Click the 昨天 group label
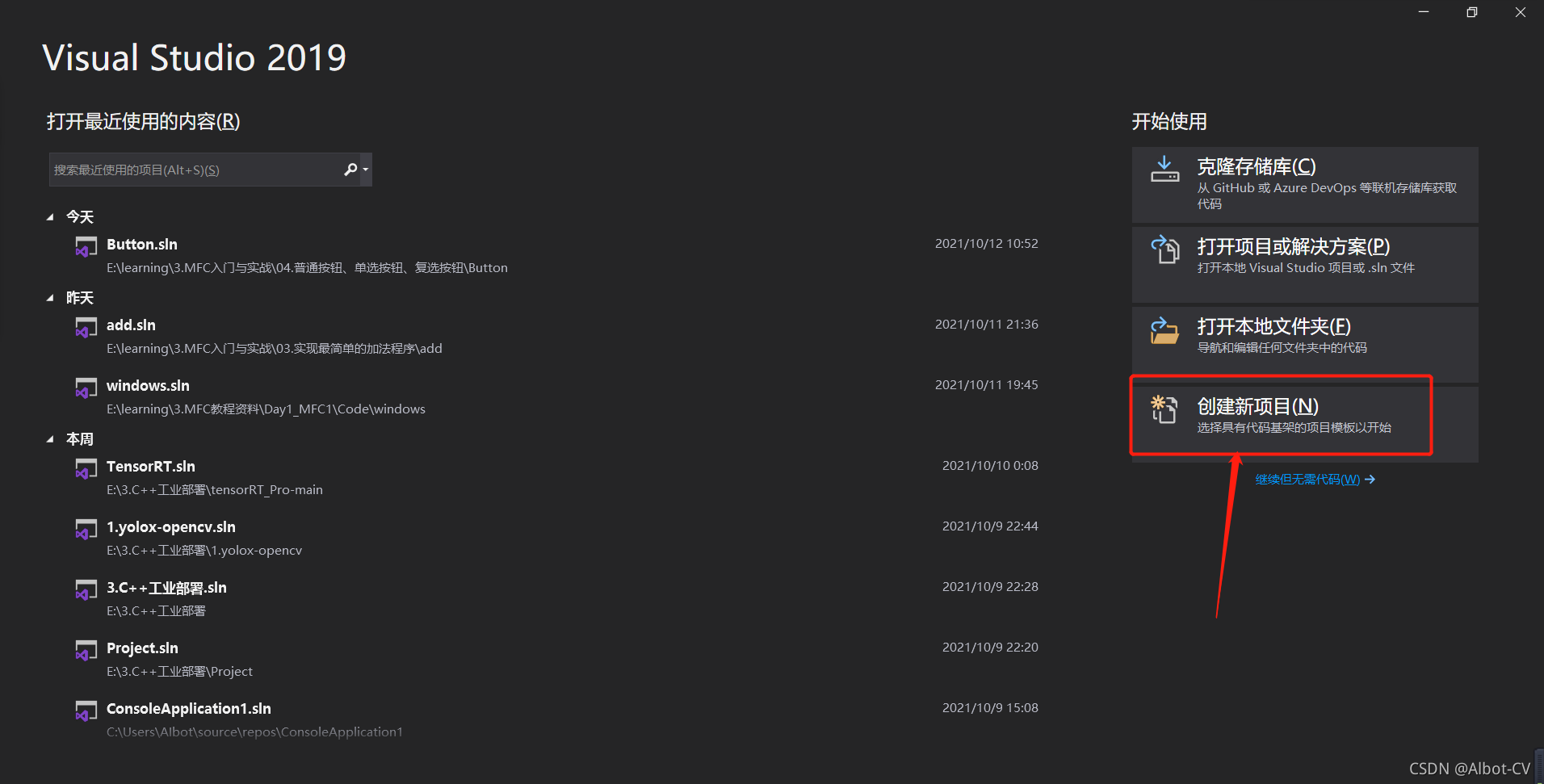Image resolution: width=1544 pixels, height=784 pixels. click(80, 298)
